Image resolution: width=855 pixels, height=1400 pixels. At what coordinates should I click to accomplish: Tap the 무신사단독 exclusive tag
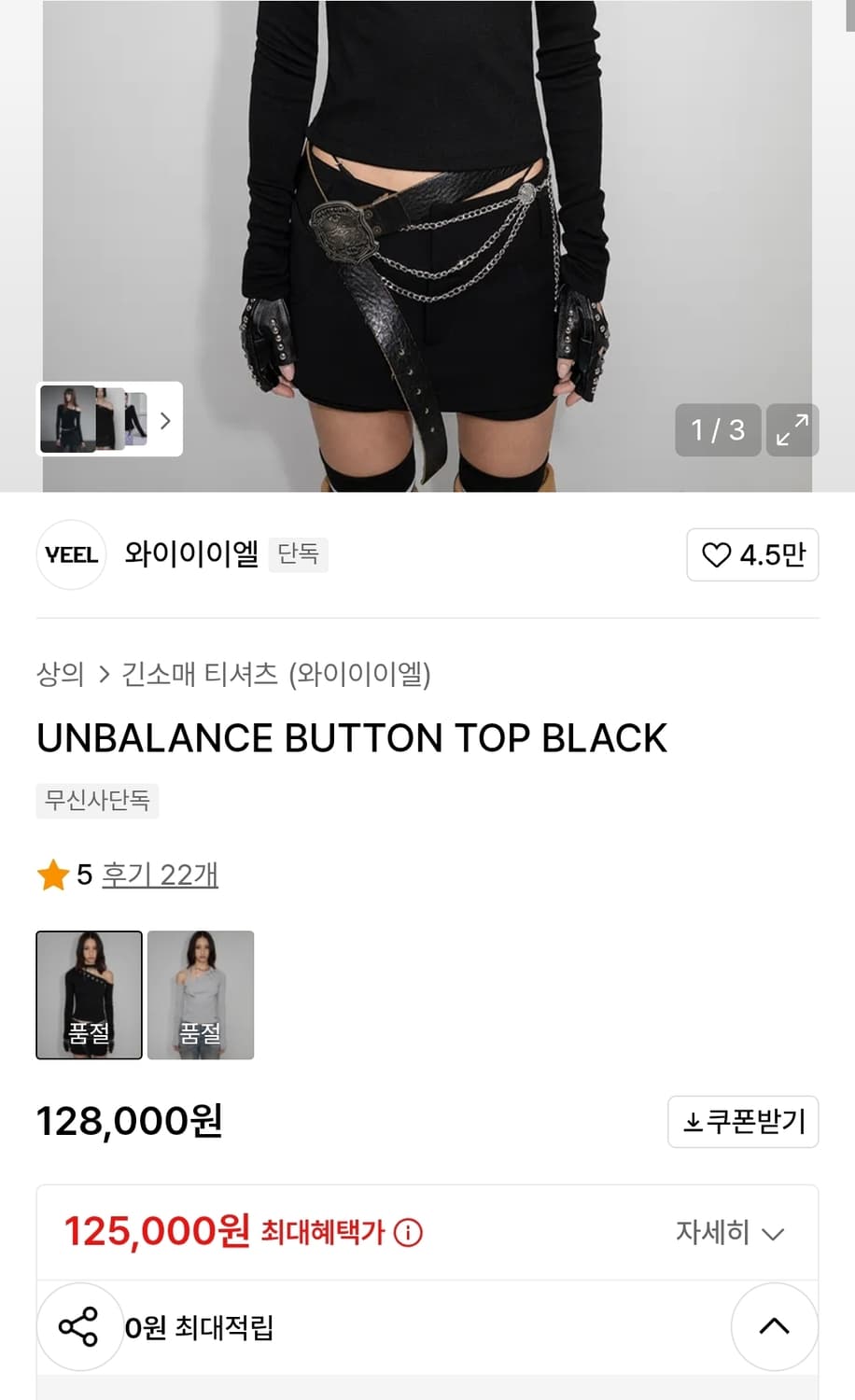coord(98,801)
